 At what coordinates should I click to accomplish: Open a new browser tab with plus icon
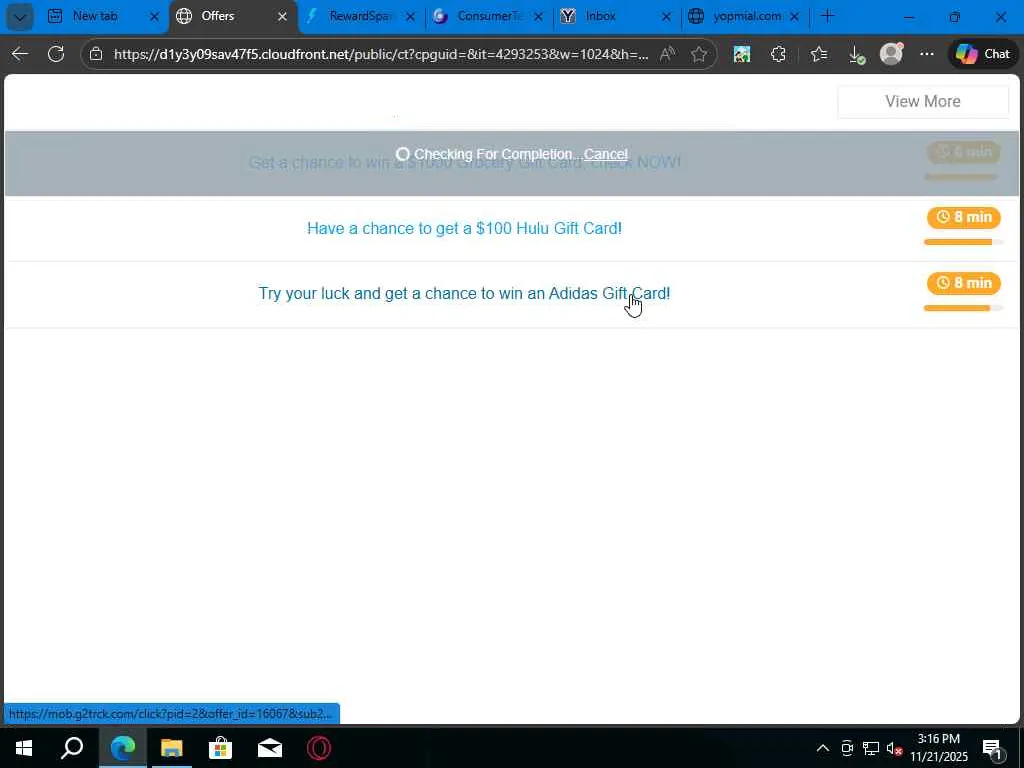[827, 16]
